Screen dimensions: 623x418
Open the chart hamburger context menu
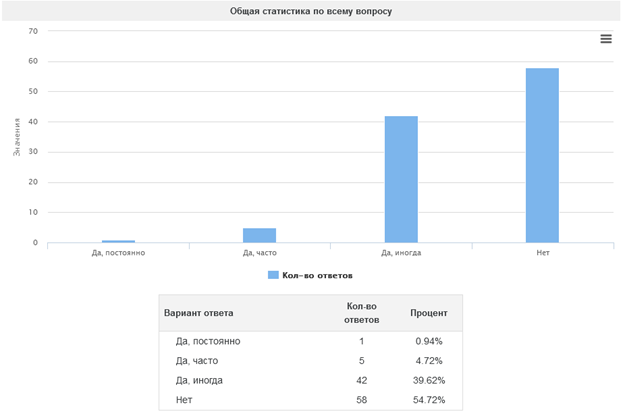tap(606, 39)
